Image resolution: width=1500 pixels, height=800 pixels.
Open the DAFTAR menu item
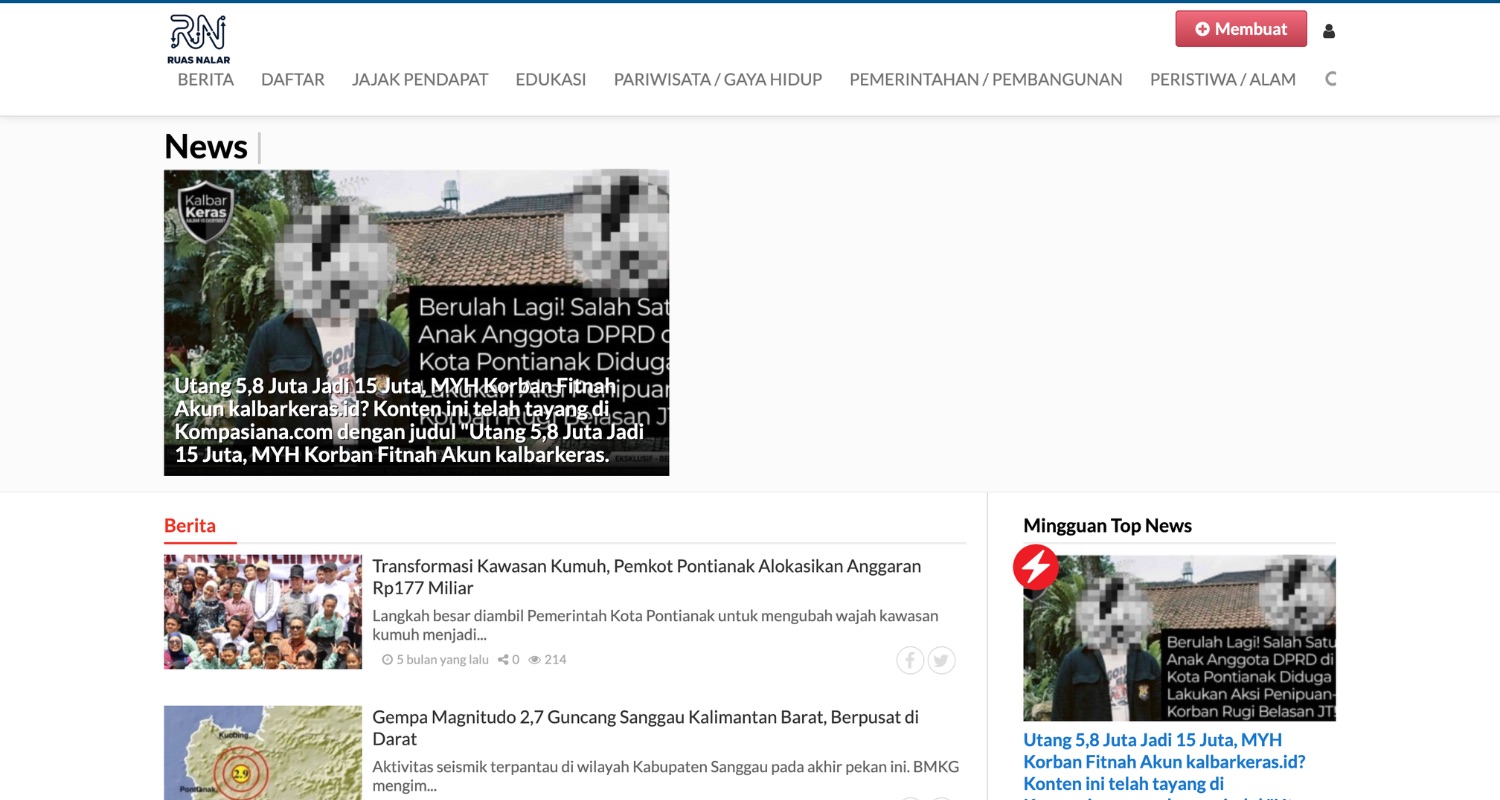point(293,79)
